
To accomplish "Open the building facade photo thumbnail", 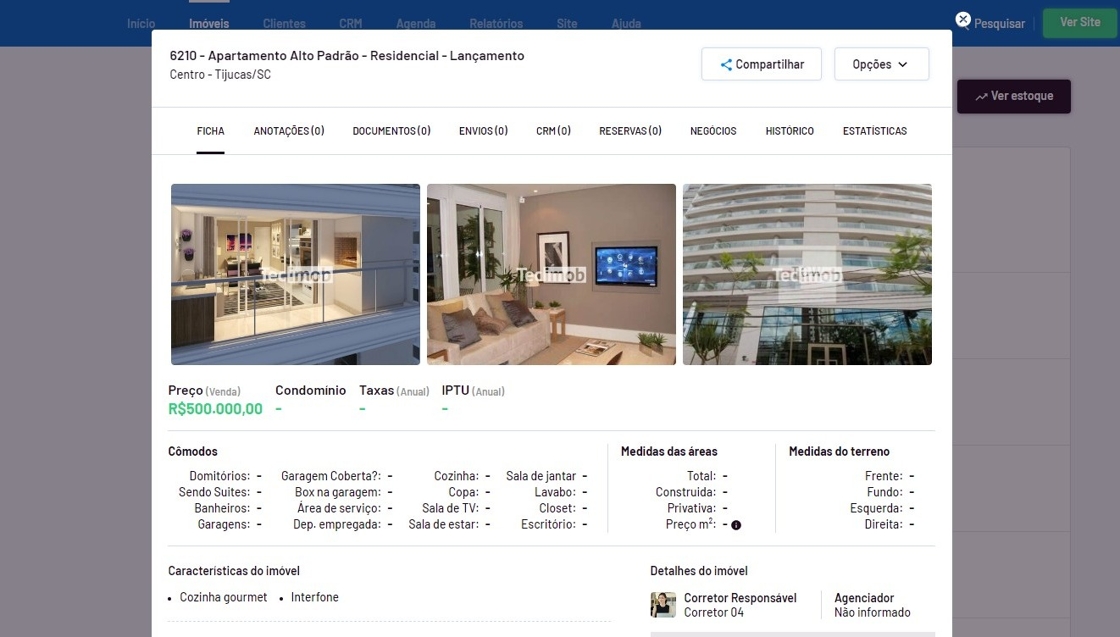I will [x=807, y=274].
